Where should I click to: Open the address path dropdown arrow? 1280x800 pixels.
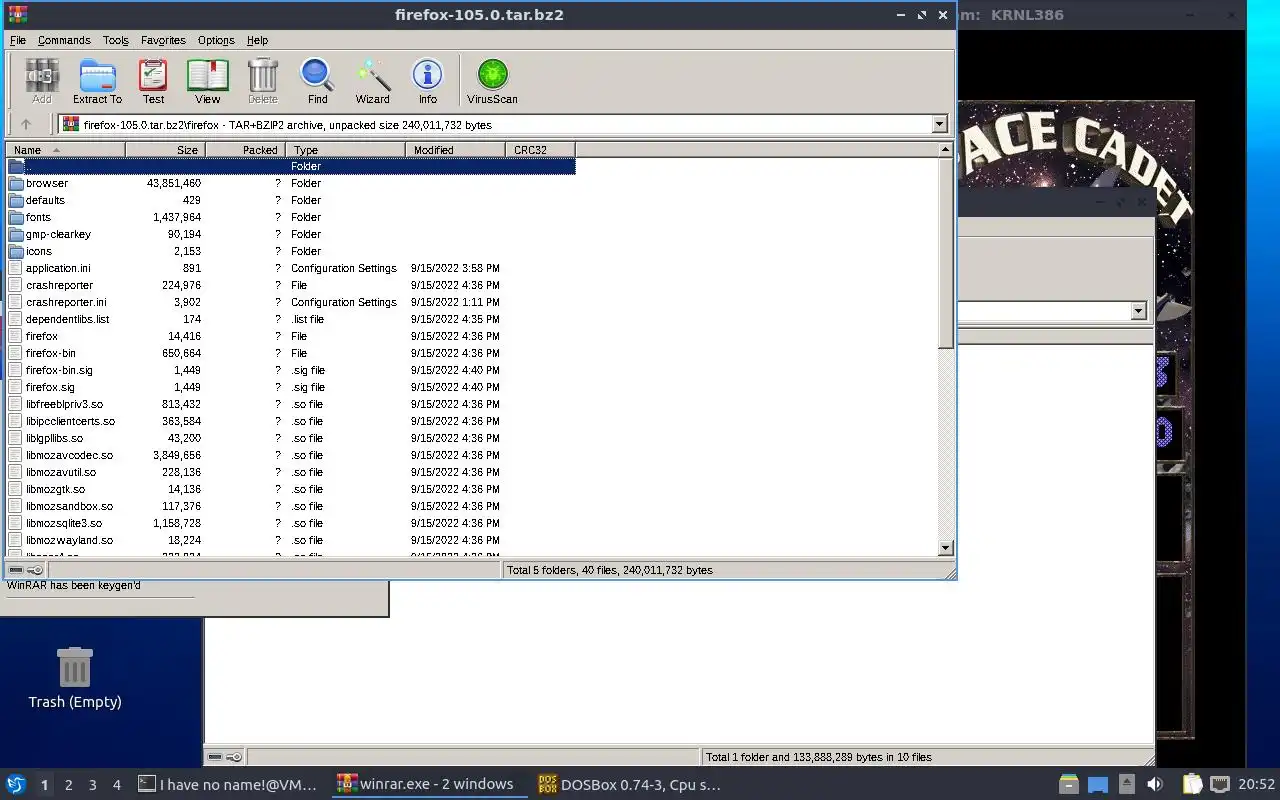pyautogui.click(x=939, y=125)
